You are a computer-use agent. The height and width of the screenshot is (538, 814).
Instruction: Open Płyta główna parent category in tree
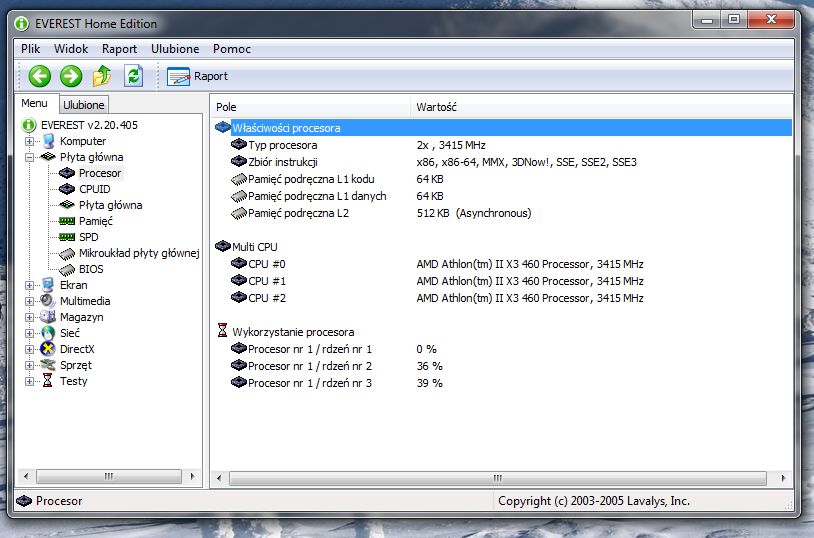click(x=91, y=157)
